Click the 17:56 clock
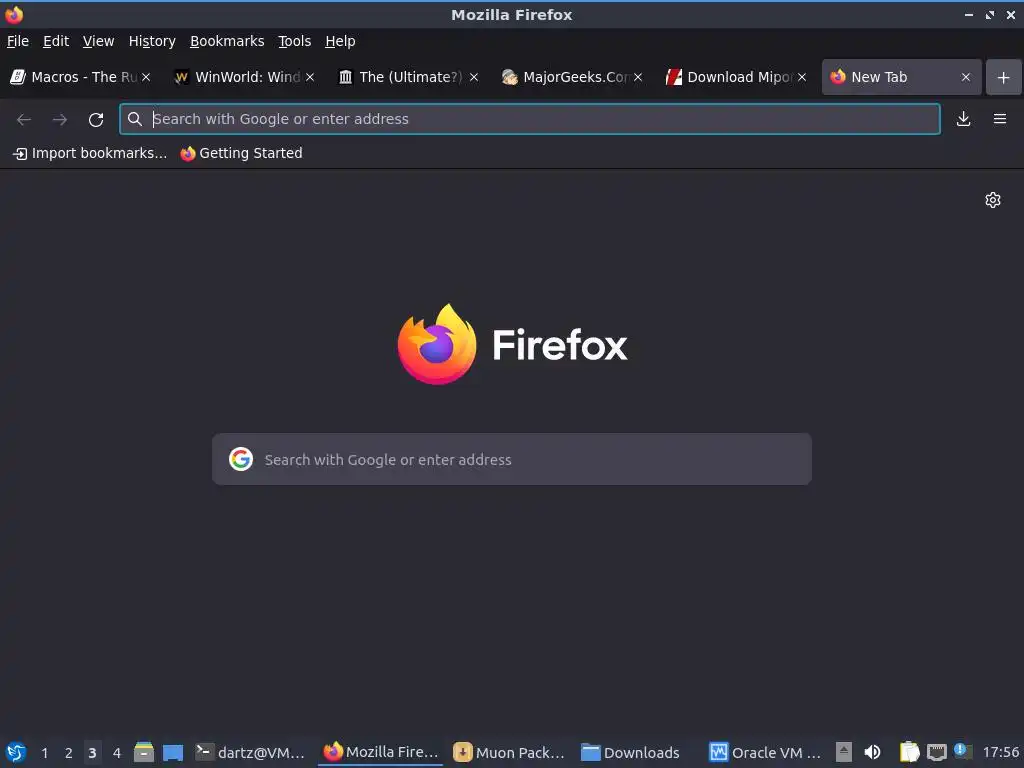 (x=1000, y=752)
